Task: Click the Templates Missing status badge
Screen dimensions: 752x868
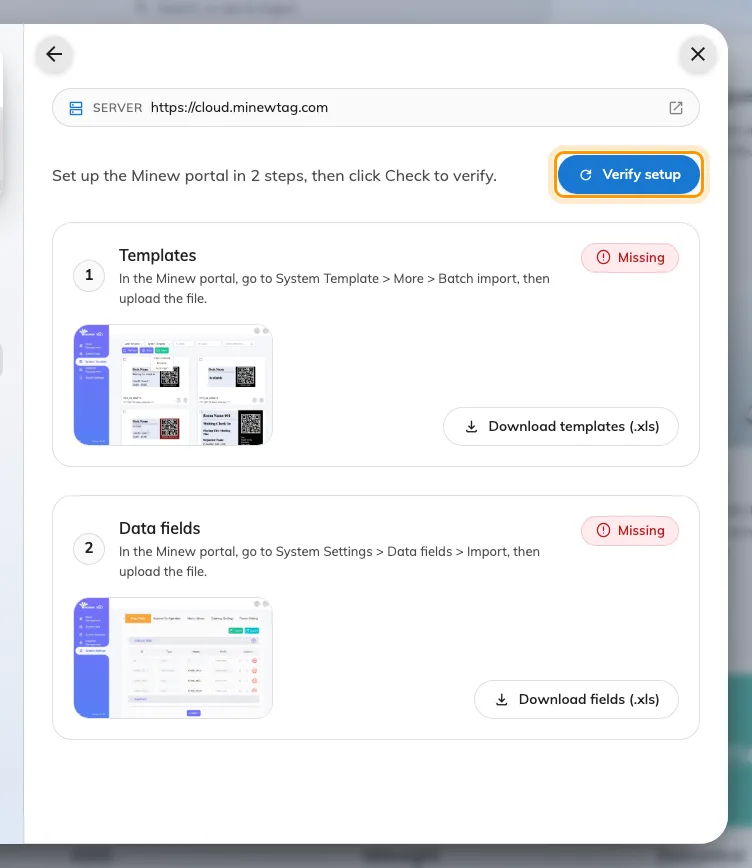Action: [630, 257]
